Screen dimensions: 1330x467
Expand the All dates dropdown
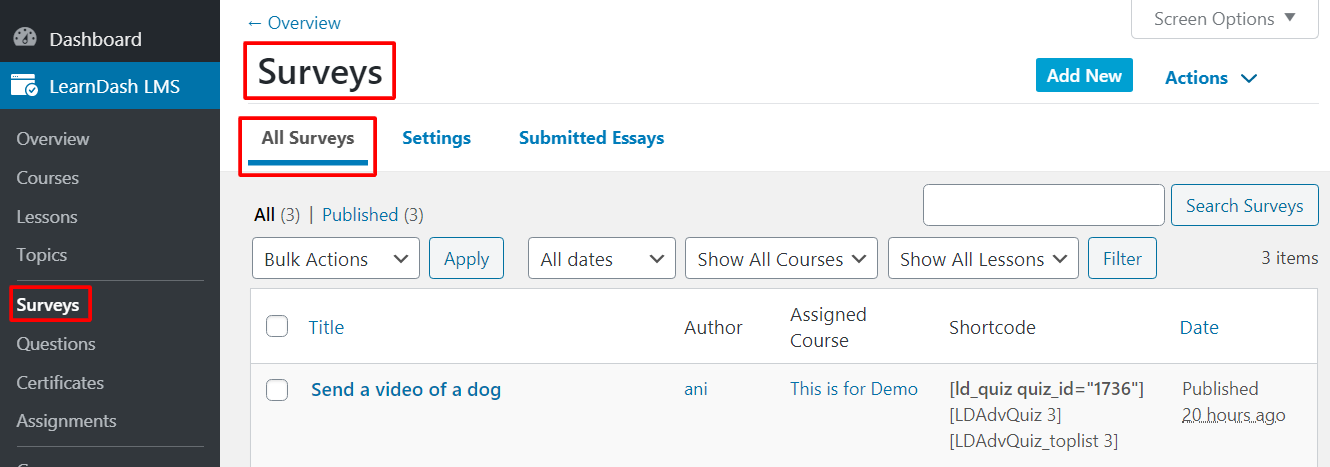pyautogui.click(x=602, y=258)
